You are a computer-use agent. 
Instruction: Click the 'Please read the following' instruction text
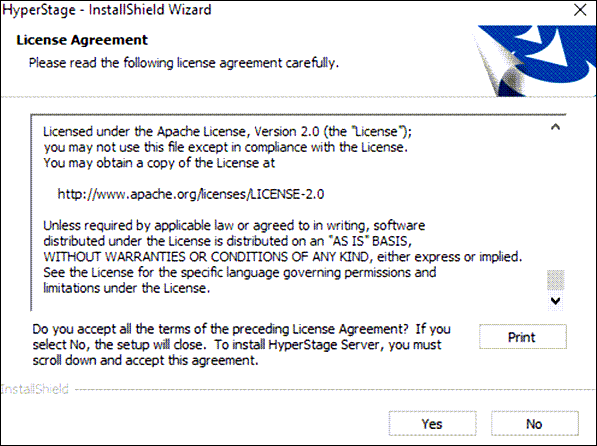pos(184,63)
